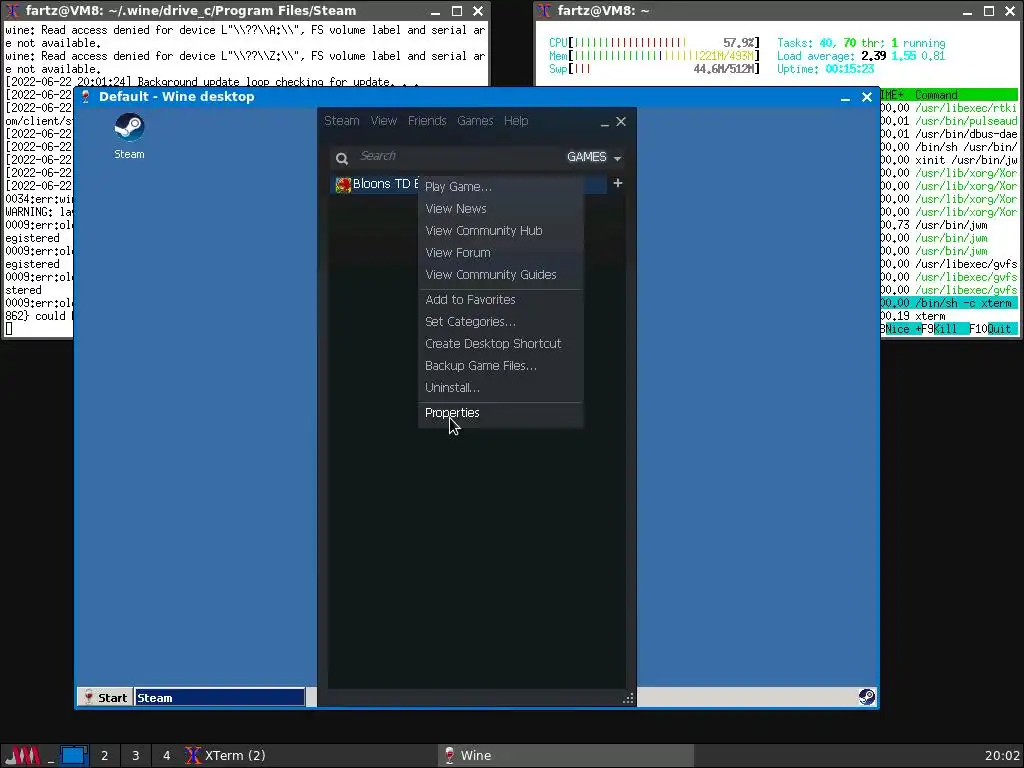Click the Wine icon in the bottom taskbar
Viewport: 1024px width, 768px height.
(449, 756)
